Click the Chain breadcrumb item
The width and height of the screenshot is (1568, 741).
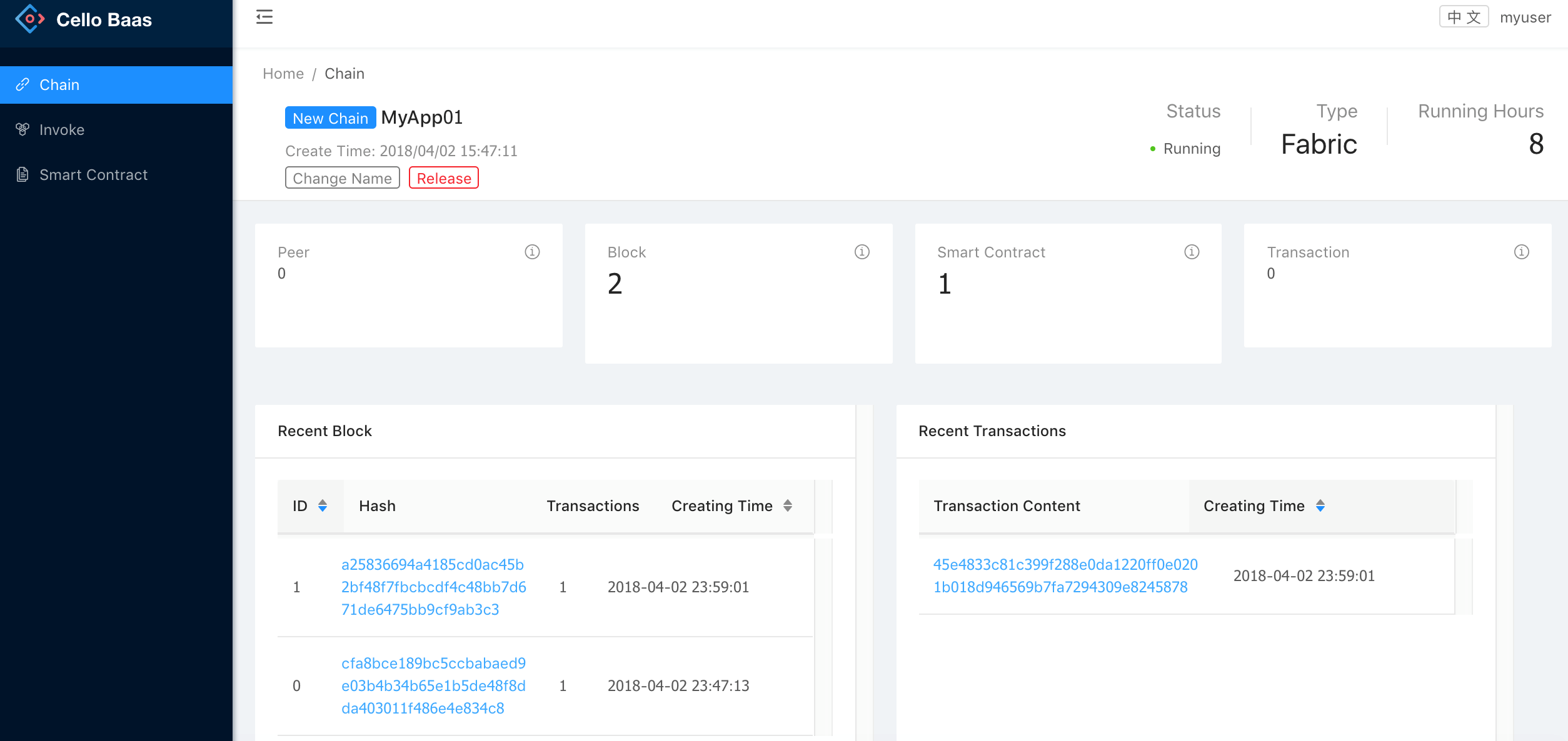pos(344,74)
